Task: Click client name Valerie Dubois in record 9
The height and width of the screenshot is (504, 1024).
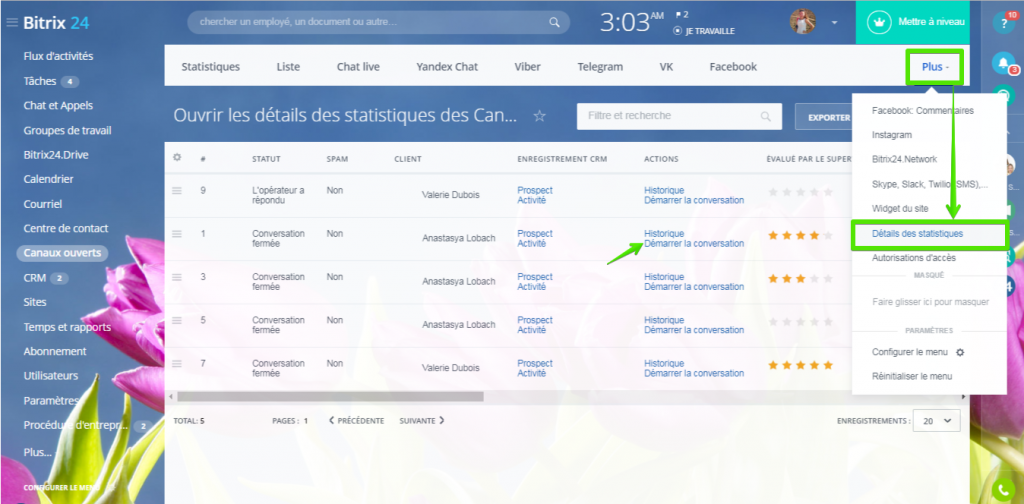Action: pos(451,195)
